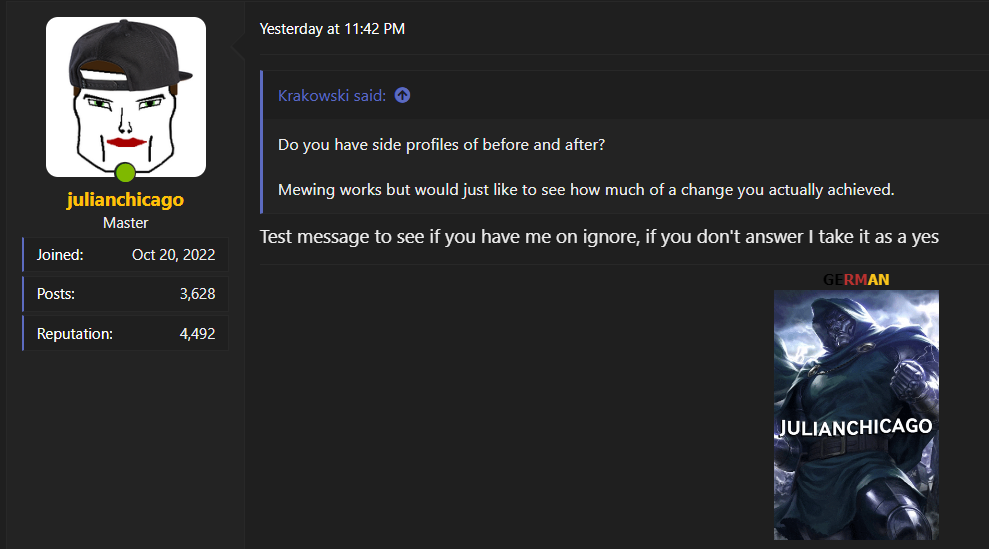
Task: Jump to quoted post via up-arrow icon
Action: (x=402, y=95)
